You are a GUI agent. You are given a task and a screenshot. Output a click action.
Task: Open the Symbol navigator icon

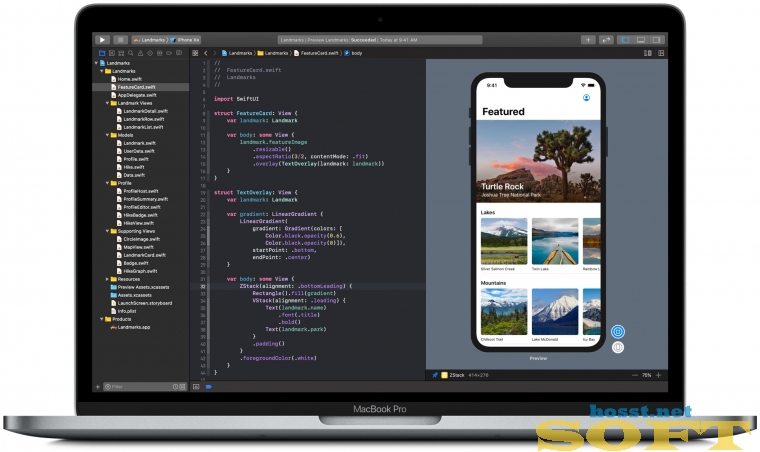tap(121, 53)
